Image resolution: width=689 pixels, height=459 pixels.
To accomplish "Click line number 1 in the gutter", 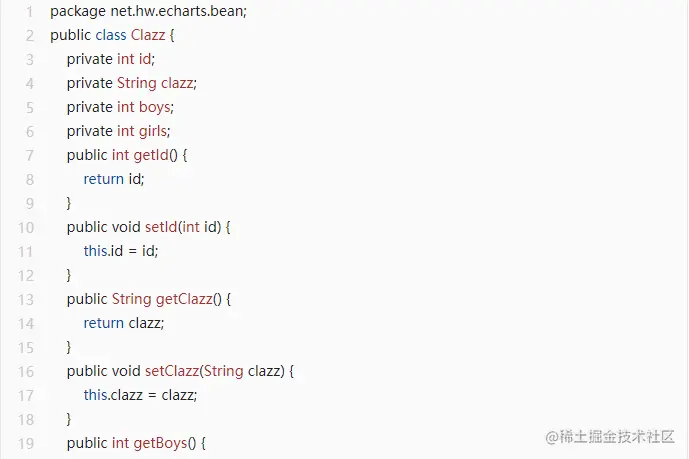I will point(30,11).
